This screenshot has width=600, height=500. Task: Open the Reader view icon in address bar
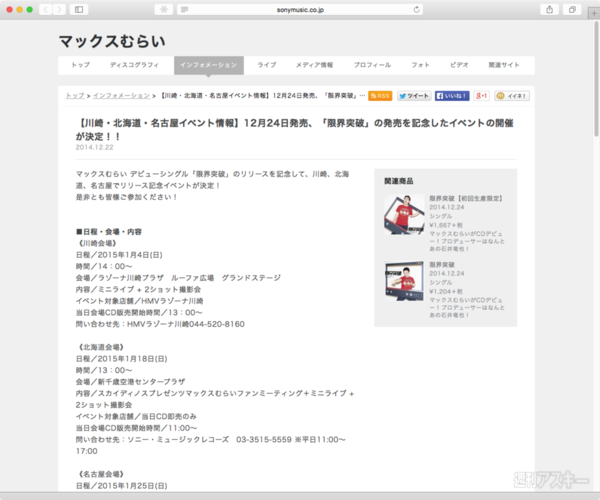pyautogui.click(x=184, y=10)
